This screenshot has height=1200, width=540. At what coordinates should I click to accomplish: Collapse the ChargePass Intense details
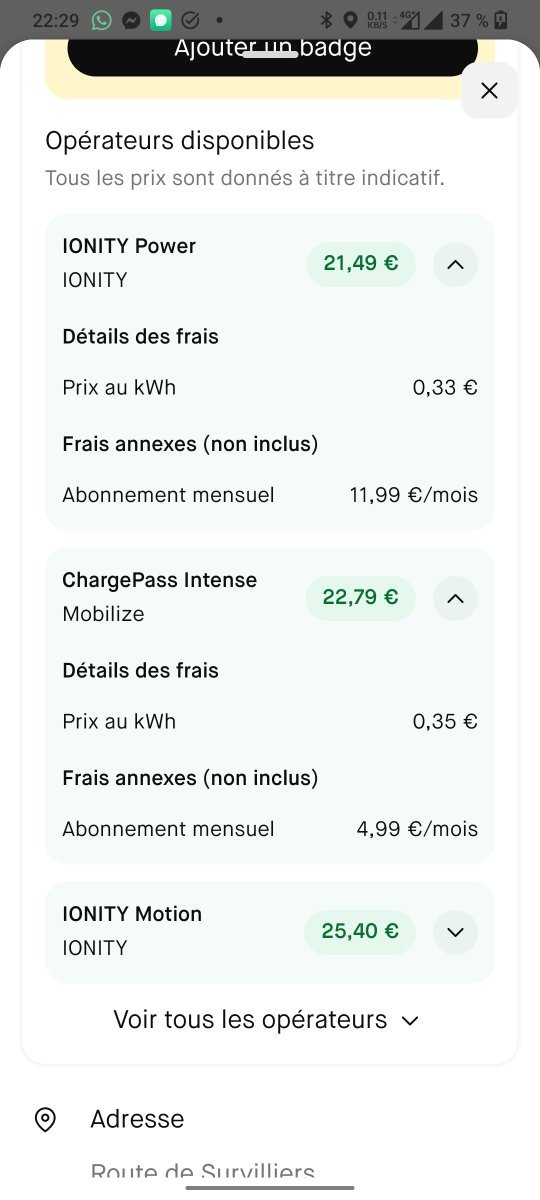[x=455, y=599]
